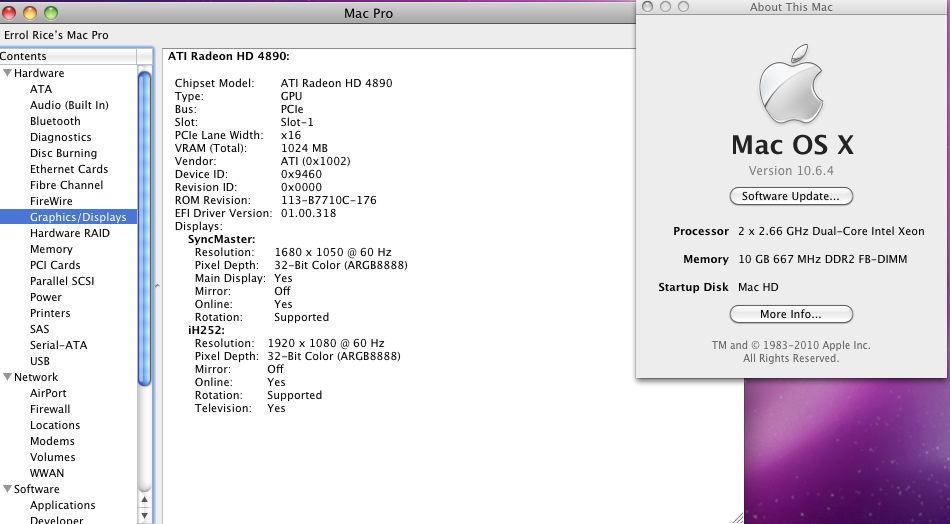Close the About This Mac window
The height and width of the screenshot is (524, 950).
tap(647, 7)
